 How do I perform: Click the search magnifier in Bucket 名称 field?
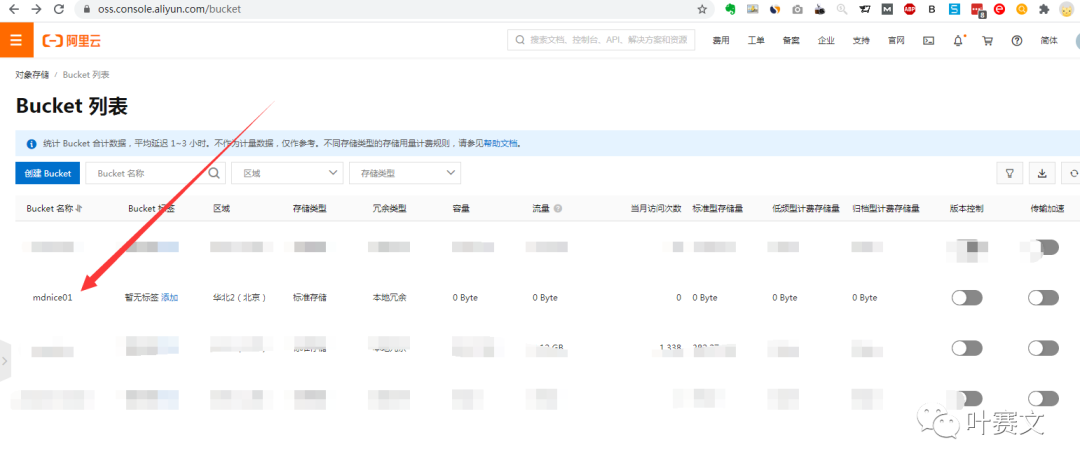[x=214, y=173]
